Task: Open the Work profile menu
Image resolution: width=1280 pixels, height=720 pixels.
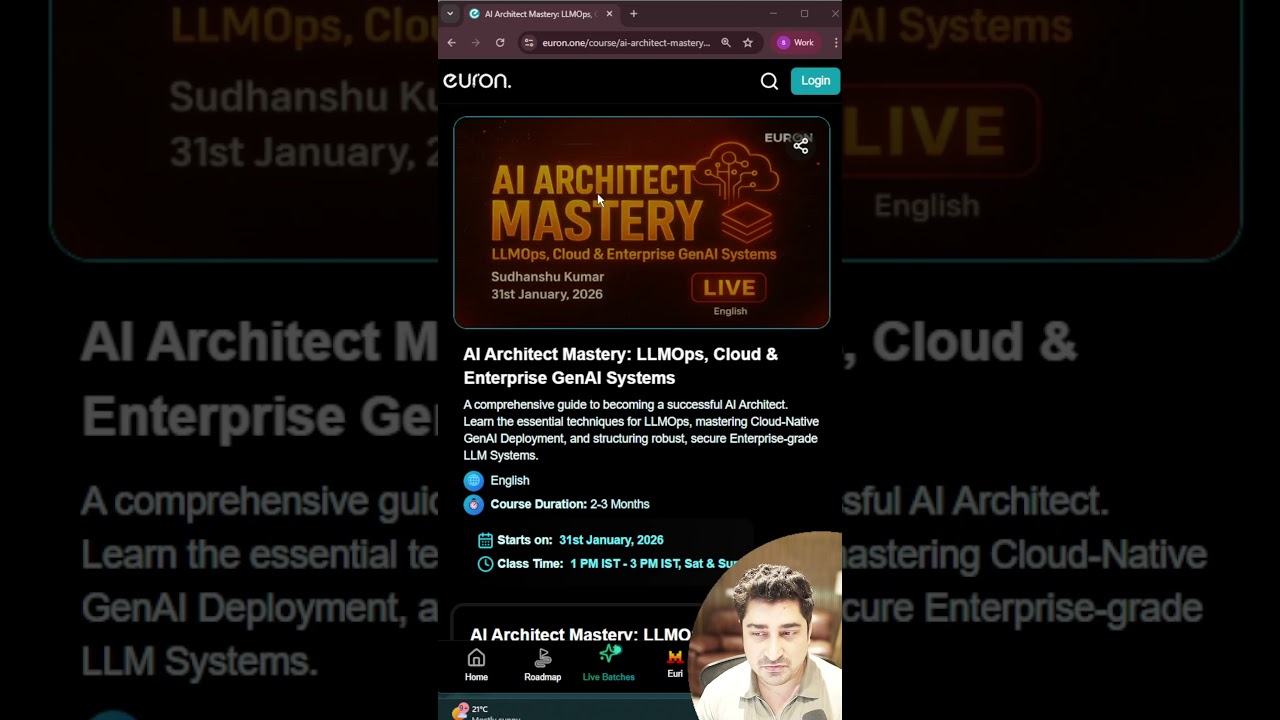Action: point(797,43)
